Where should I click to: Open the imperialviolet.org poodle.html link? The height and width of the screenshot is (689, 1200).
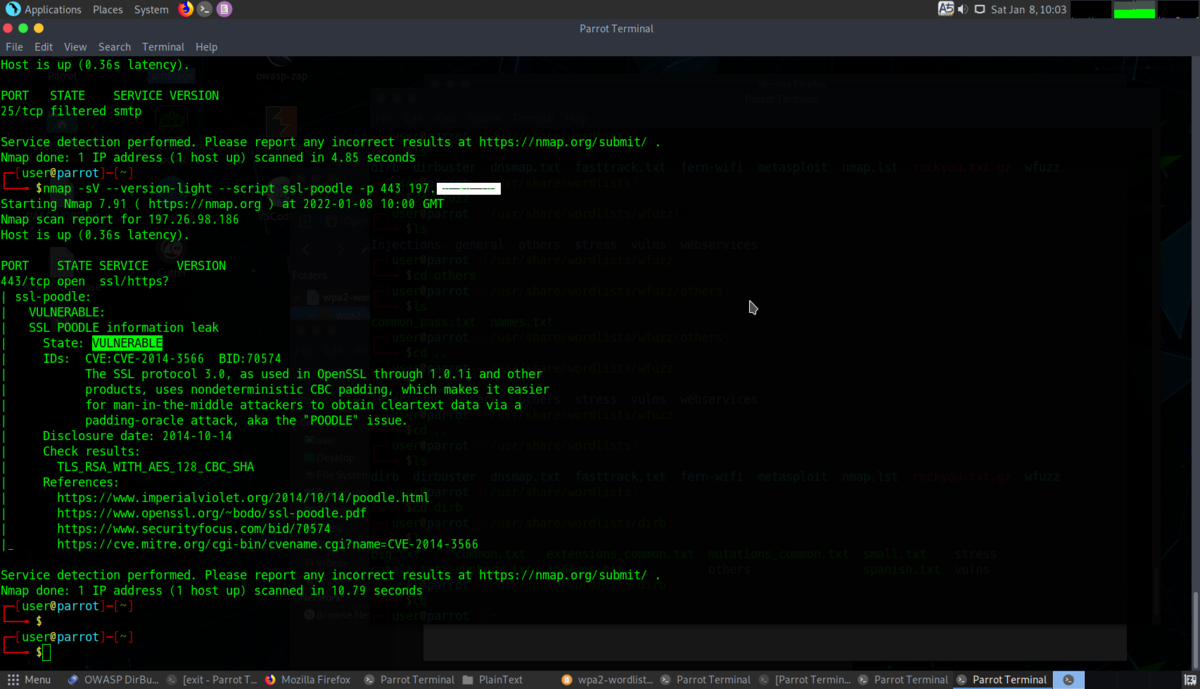coord(243,498)
